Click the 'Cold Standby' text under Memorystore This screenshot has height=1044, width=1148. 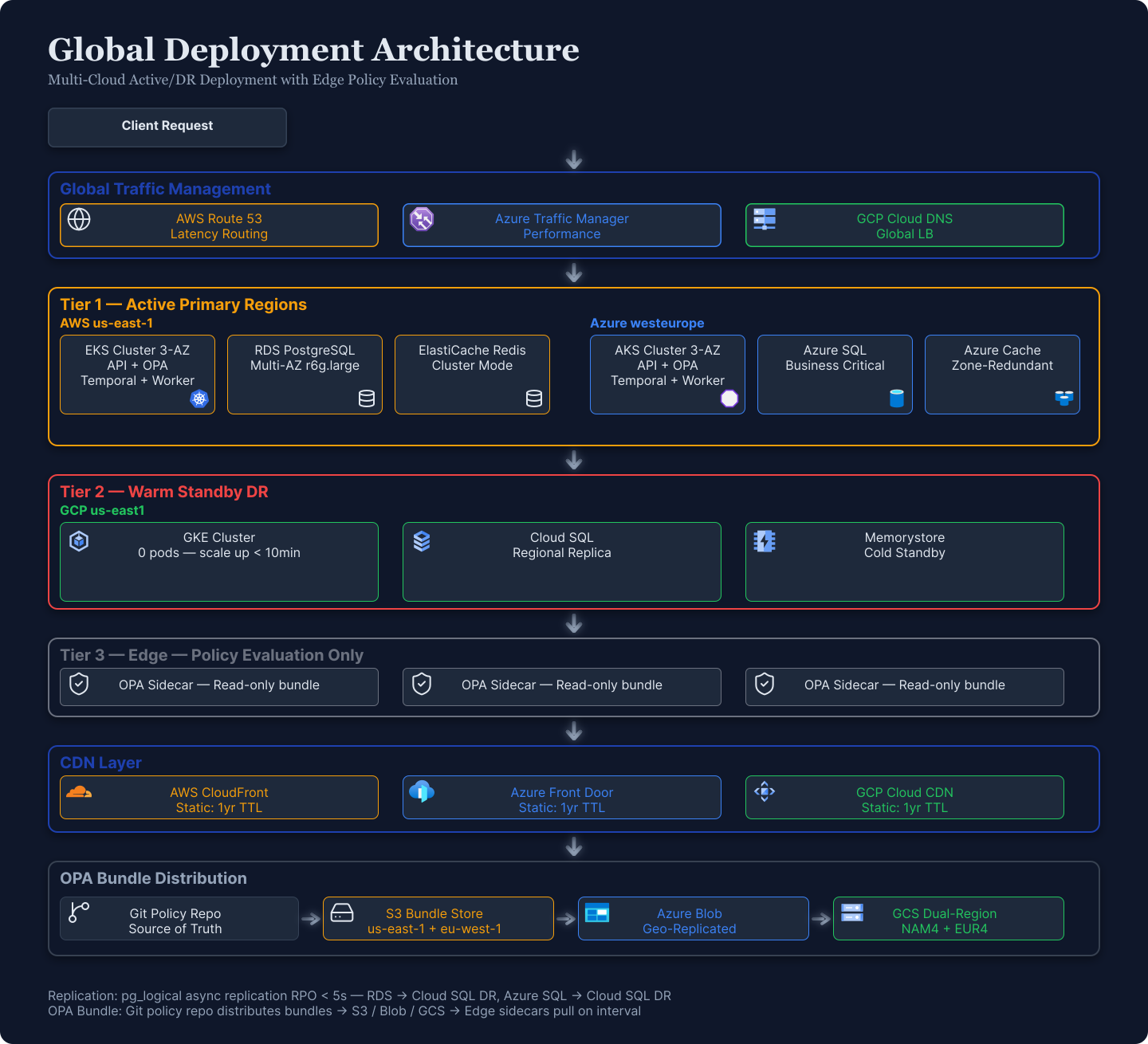pyautogui.click(x=905, y=552)
